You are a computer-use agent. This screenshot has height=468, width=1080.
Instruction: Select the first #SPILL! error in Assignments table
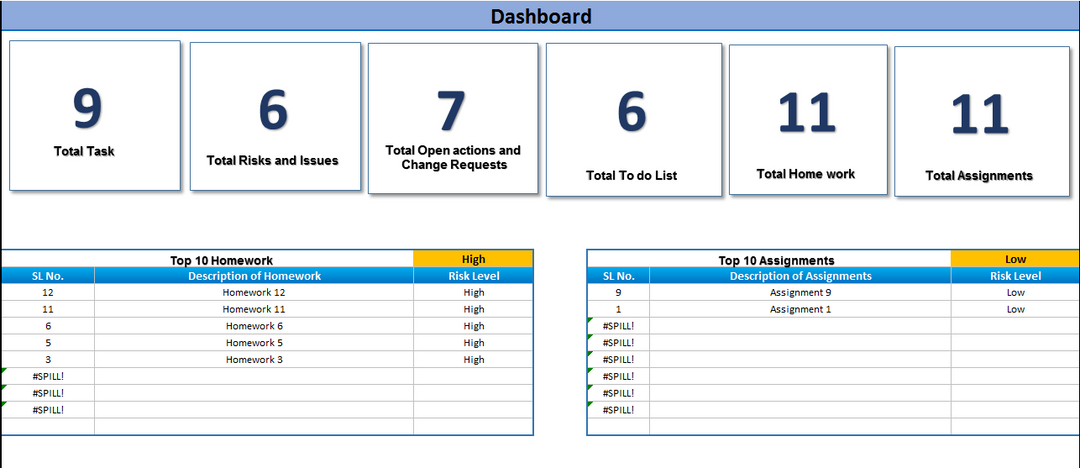pyautogui.click(x=618, y=326)
